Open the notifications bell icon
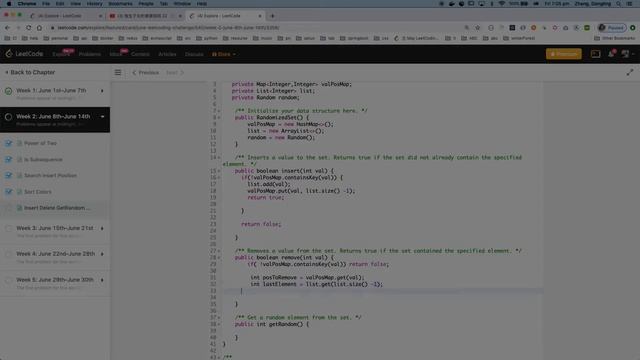640x360 pixels. (611, 54)
